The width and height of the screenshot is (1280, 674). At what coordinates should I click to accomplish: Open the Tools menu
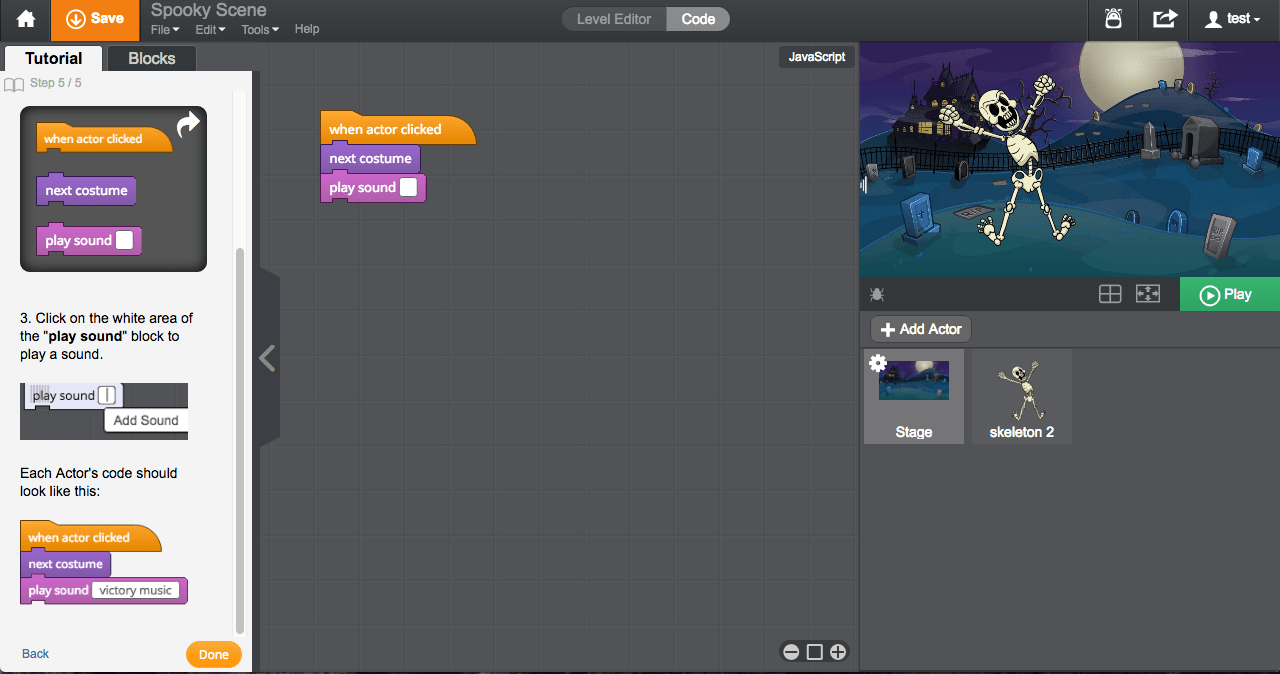click(260, 29)
